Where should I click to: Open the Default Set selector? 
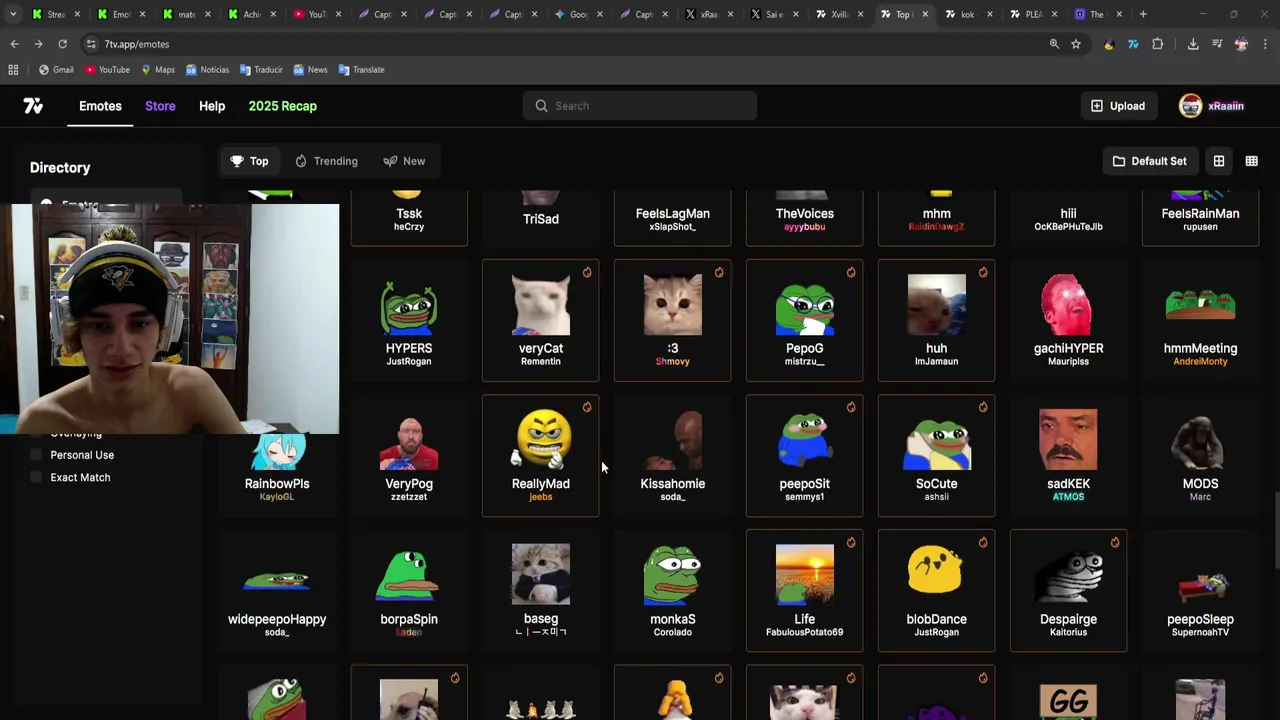click(x=1149, y=161)
